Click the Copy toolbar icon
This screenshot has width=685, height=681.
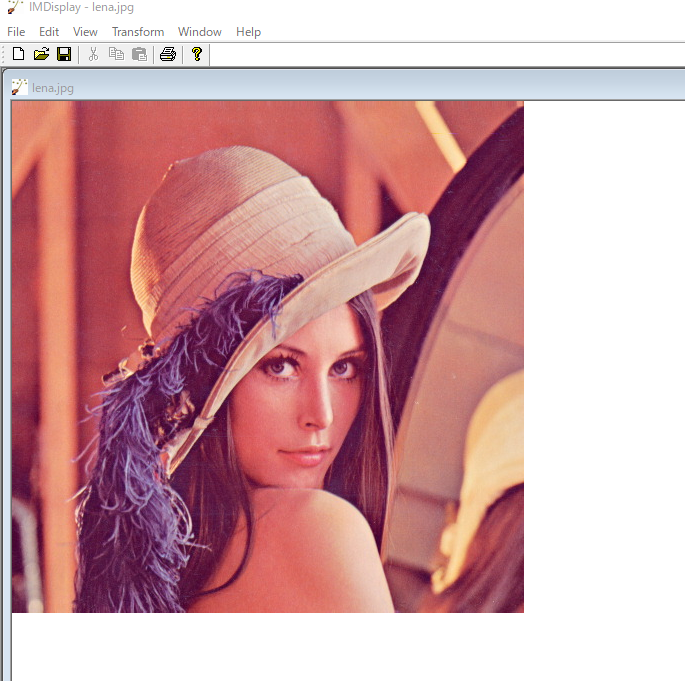(116, 54)
